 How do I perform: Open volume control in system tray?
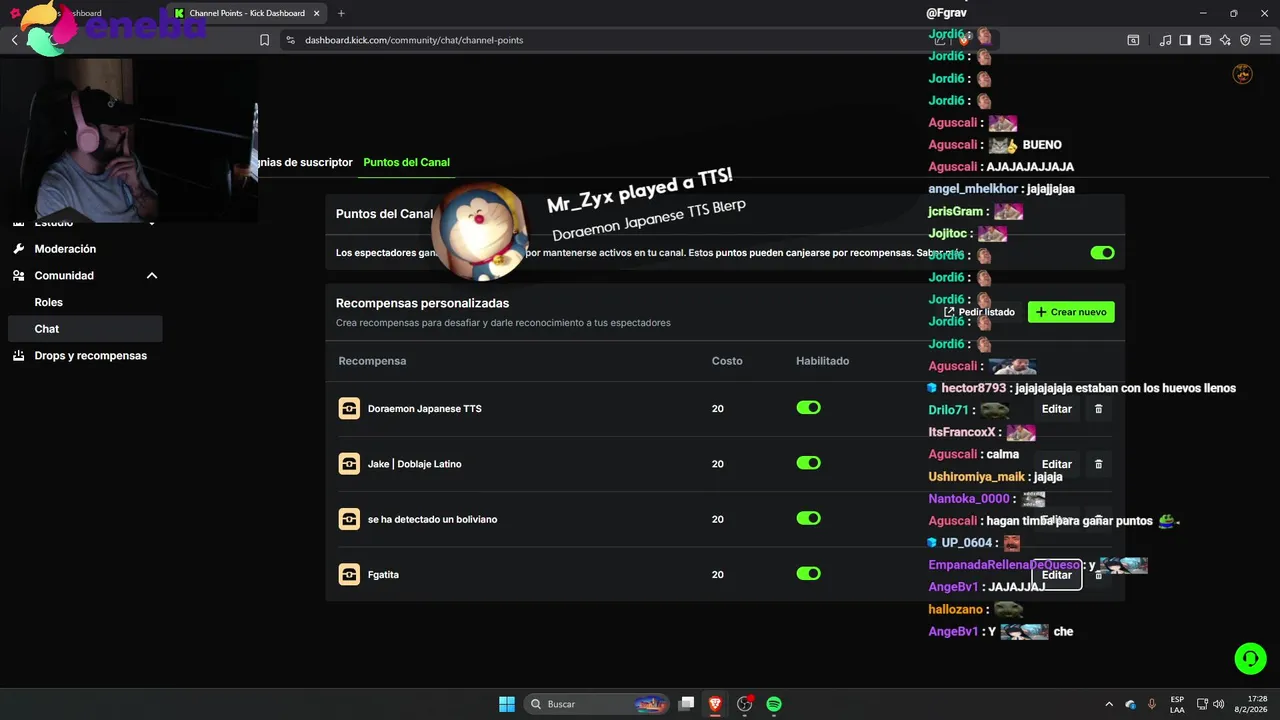tap(1219, 704)
